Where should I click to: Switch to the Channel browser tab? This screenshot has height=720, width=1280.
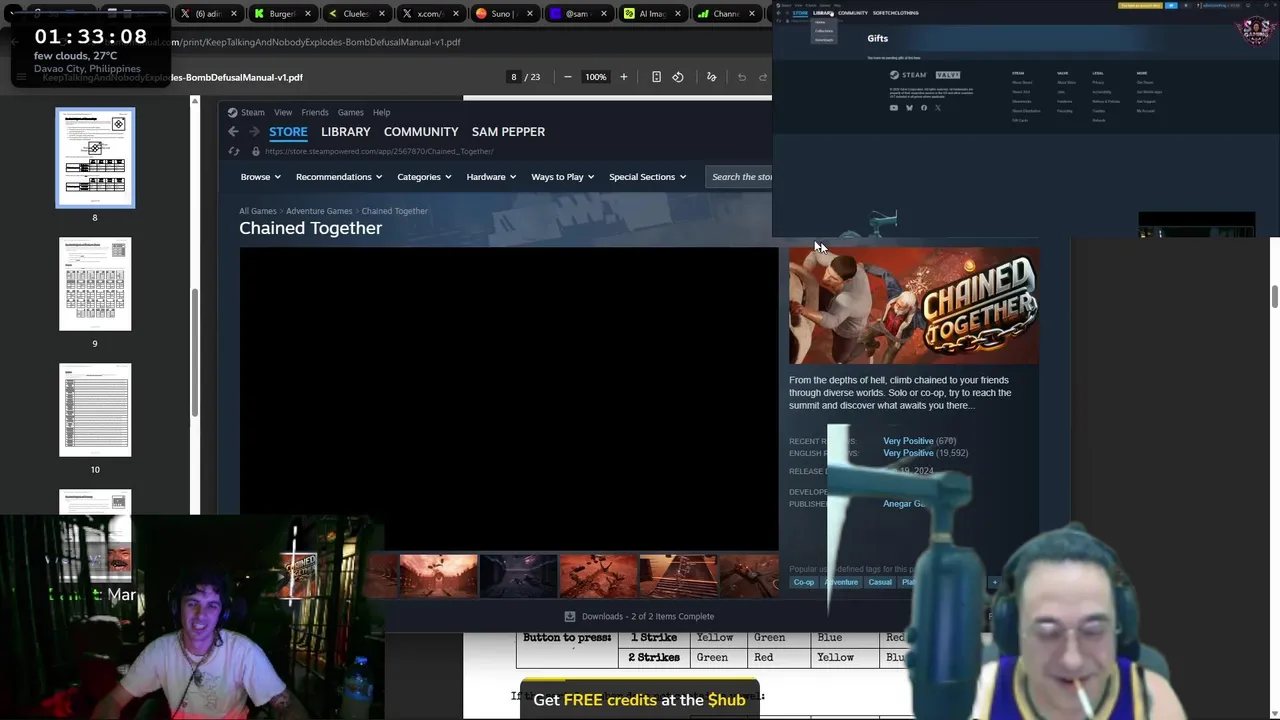click(726, 14)
